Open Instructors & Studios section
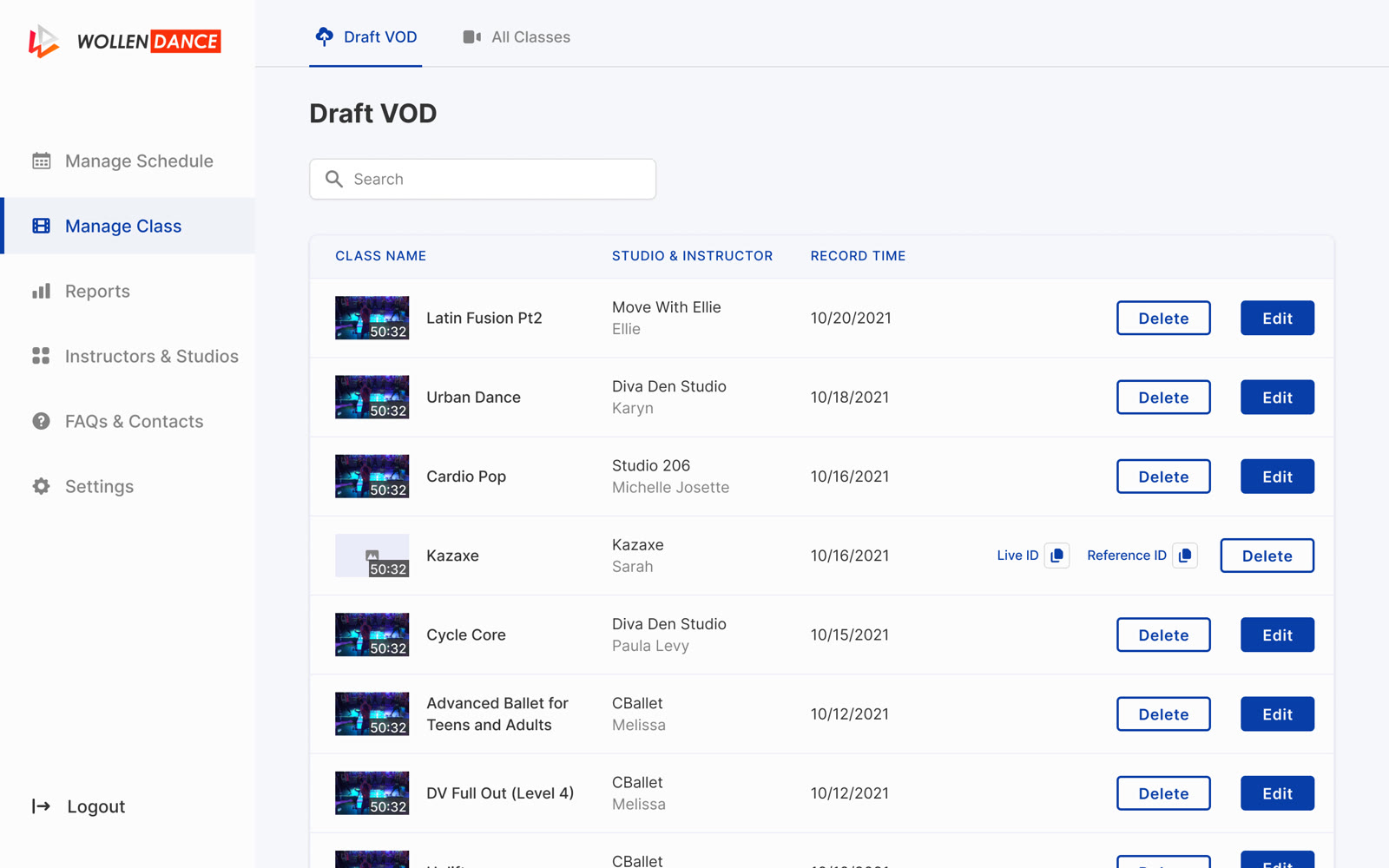1389x868 pixels. [128, 356]
